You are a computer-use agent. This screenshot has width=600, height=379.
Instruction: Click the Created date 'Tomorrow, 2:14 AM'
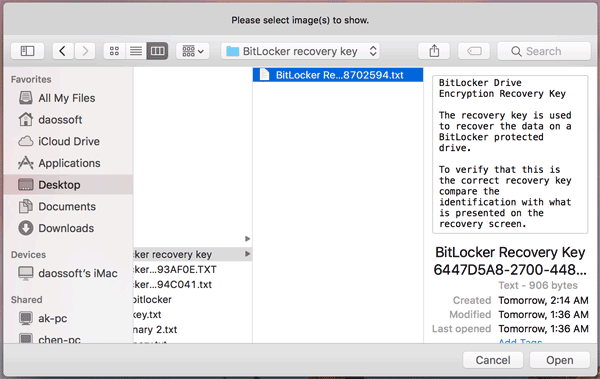click(543, 301)
